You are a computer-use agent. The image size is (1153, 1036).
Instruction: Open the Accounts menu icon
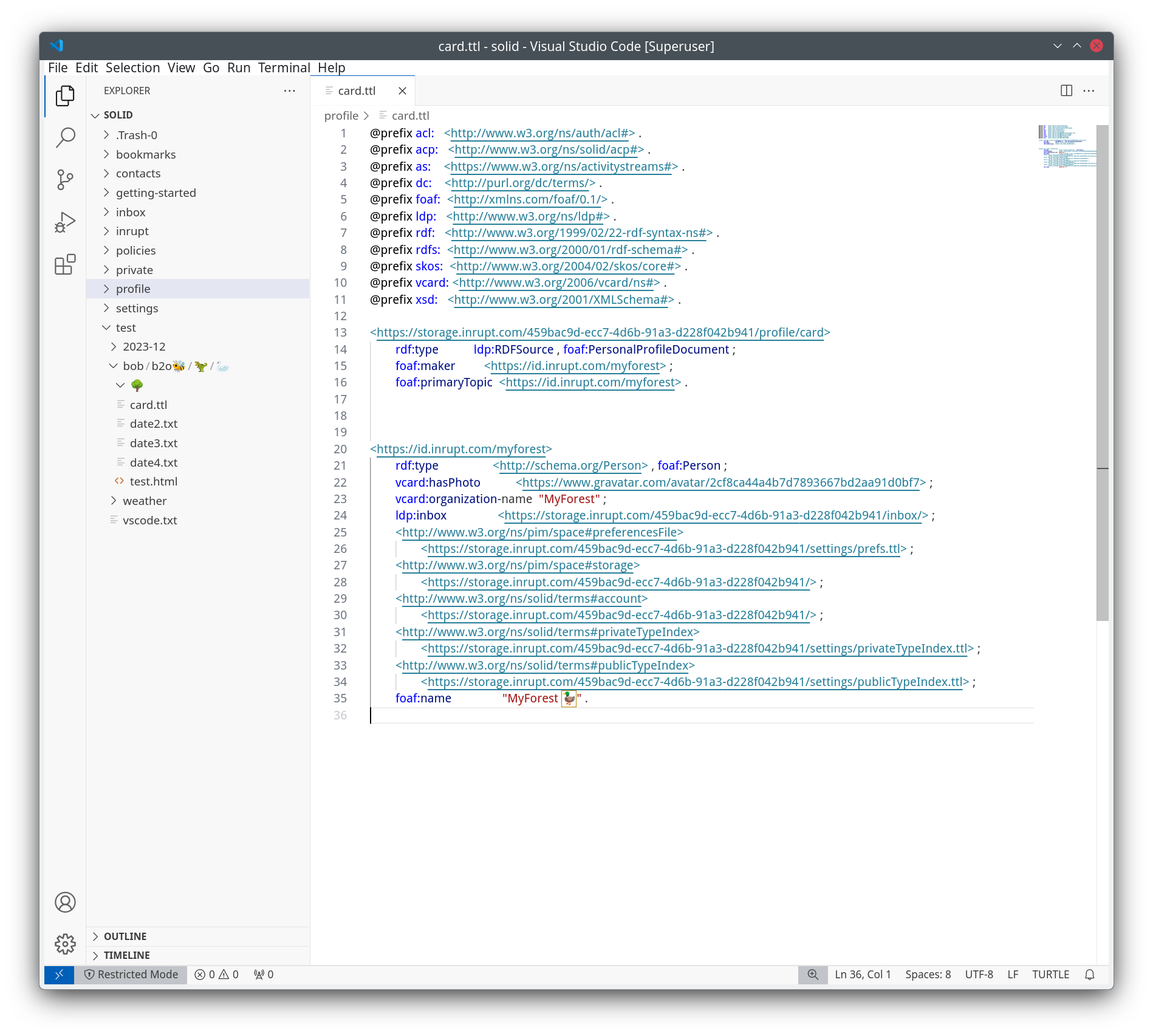[x=65, y=902]
